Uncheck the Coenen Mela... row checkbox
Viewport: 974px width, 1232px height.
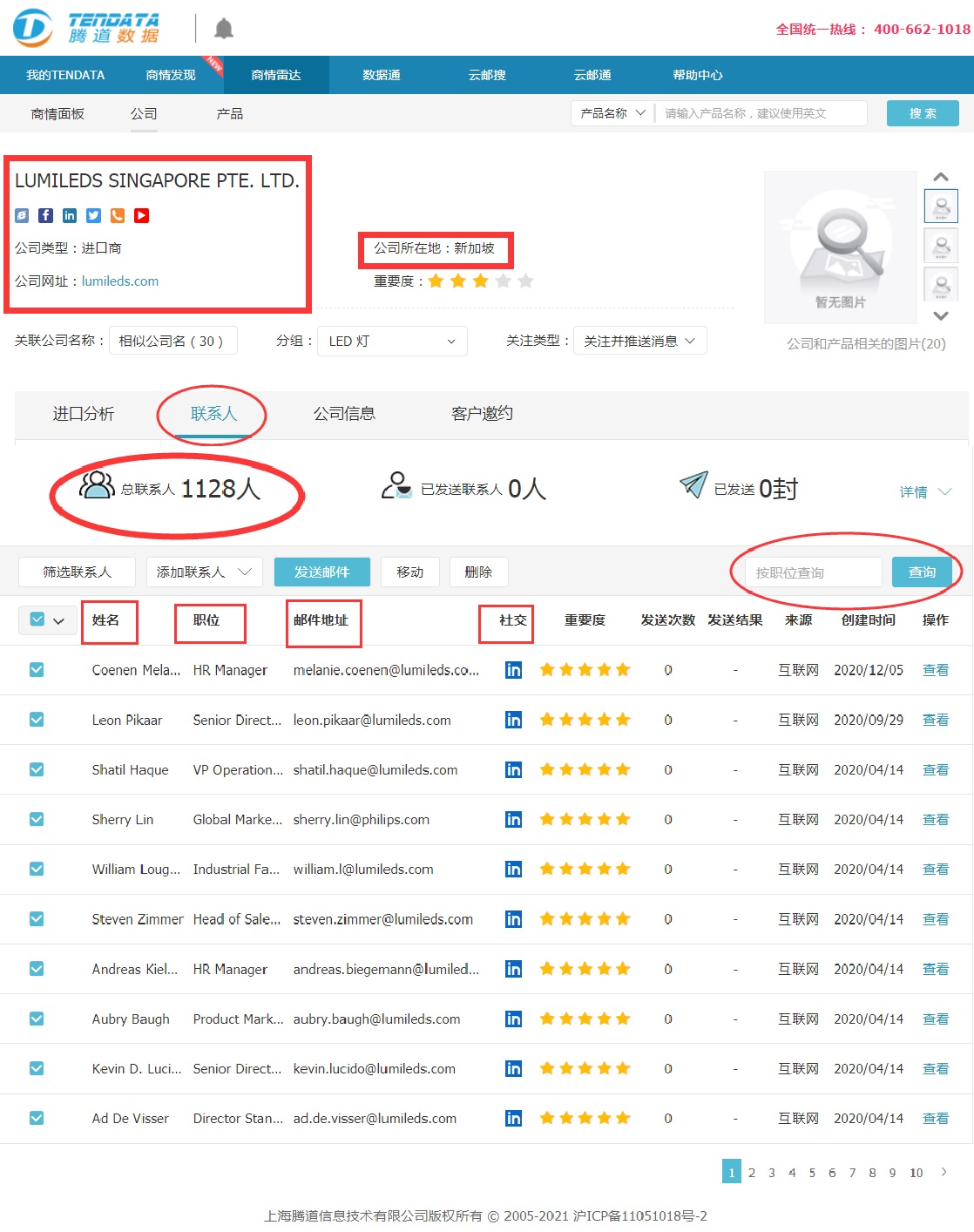click(37, 670)
